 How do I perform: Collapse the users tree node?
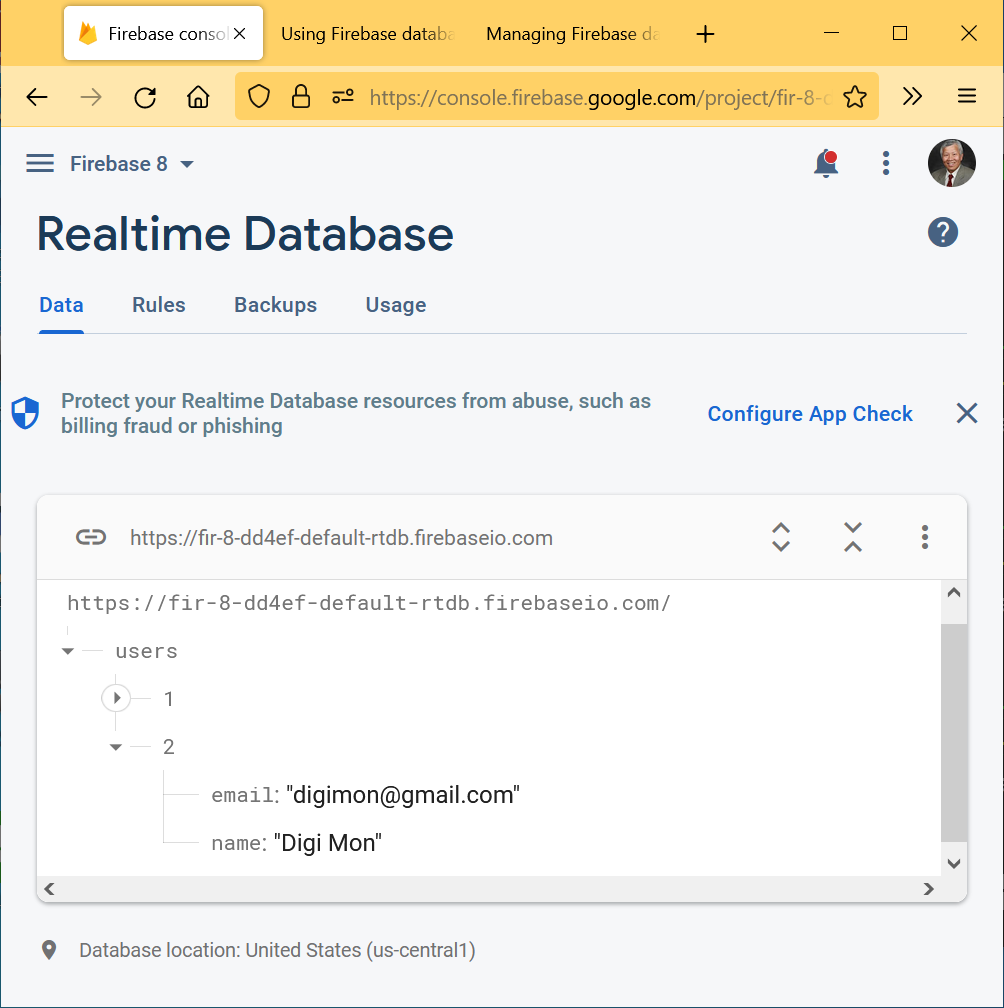click(68, 651)
